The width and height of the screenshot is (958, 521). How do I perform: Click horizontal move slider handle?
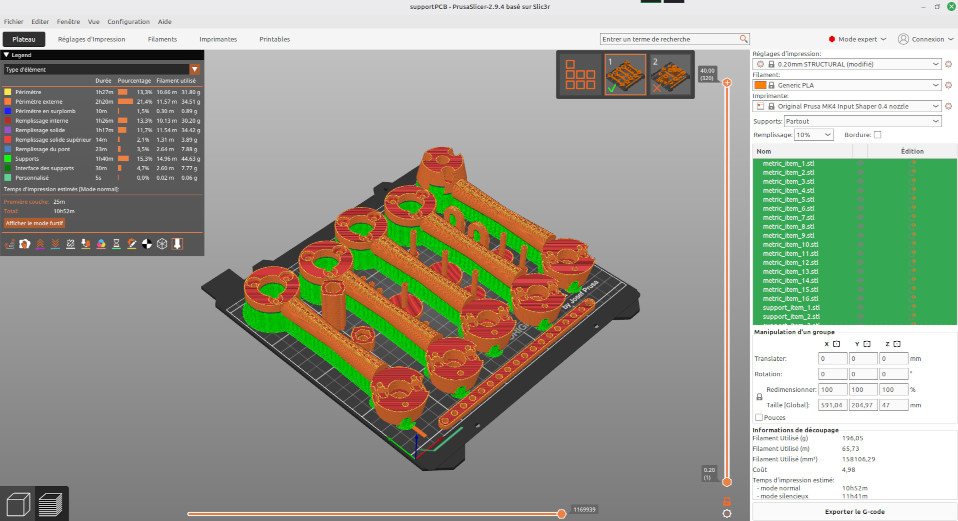tap(561, 514)
